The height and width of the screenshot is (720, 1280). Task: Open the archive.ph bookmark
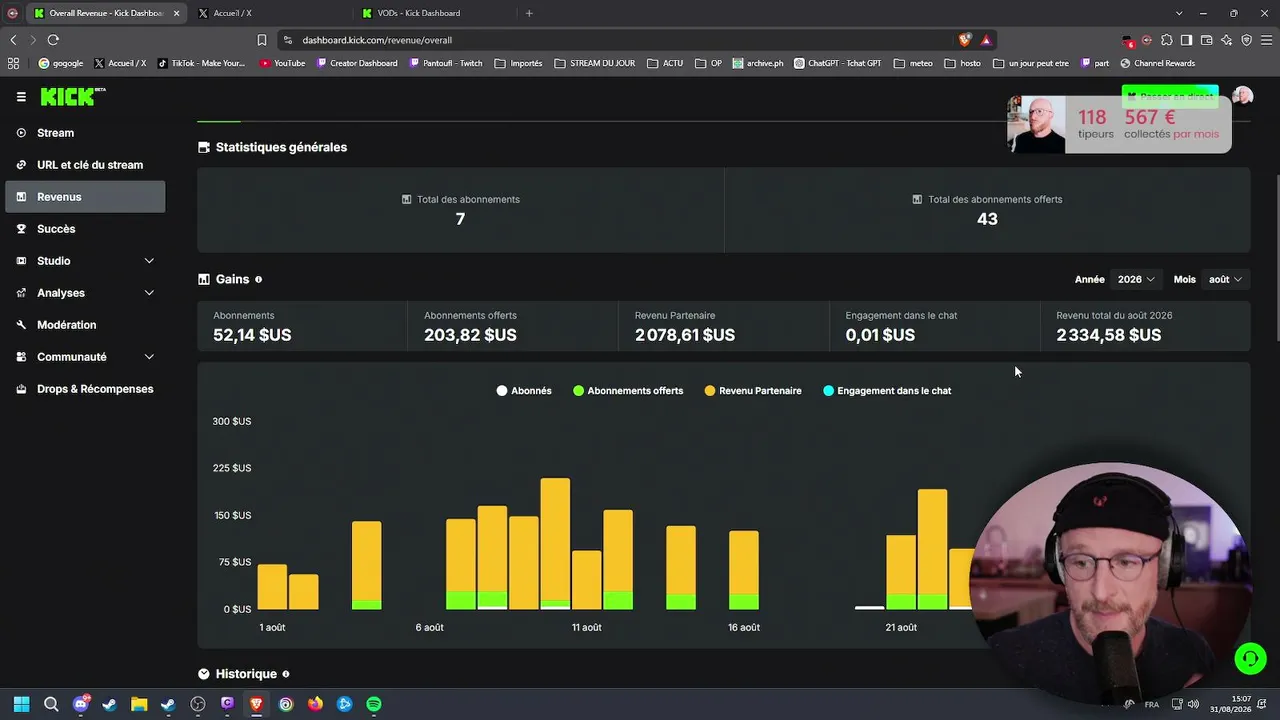(x=757, y=63)
